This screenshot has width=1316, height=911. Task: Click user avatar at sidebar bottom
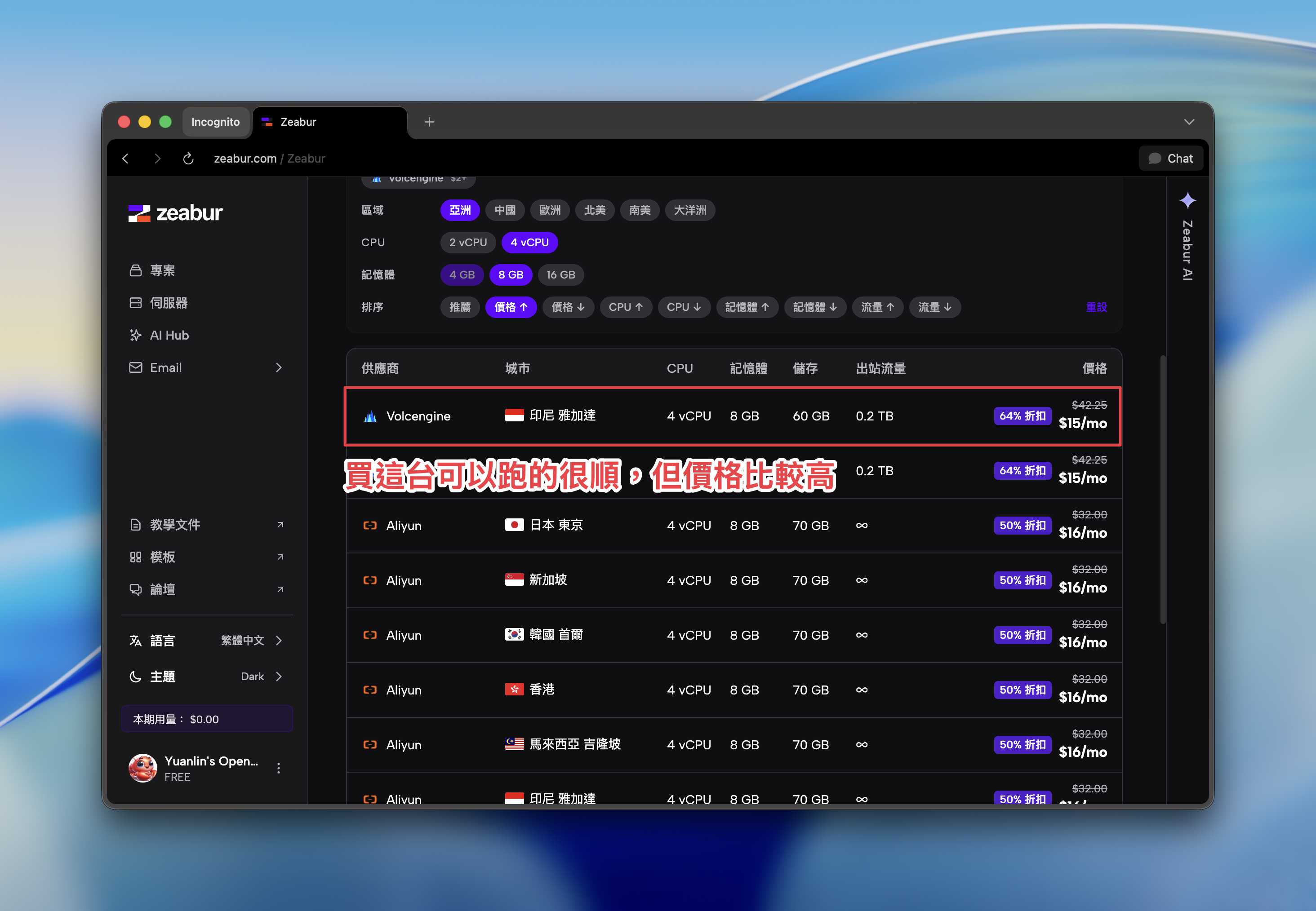tap(143, 768)
